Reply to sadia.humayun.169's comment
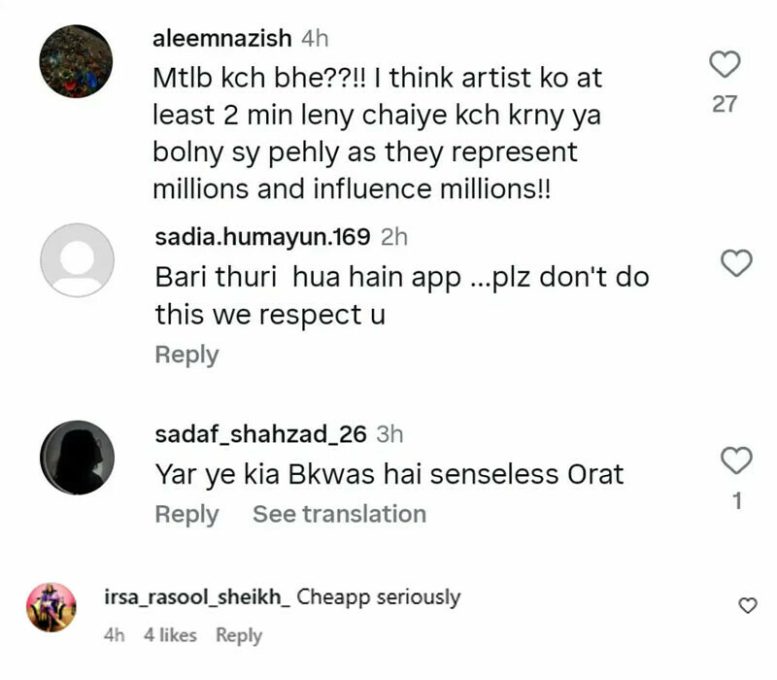The height and width of the screenshot is (680, 777). [x=186, y=355]
